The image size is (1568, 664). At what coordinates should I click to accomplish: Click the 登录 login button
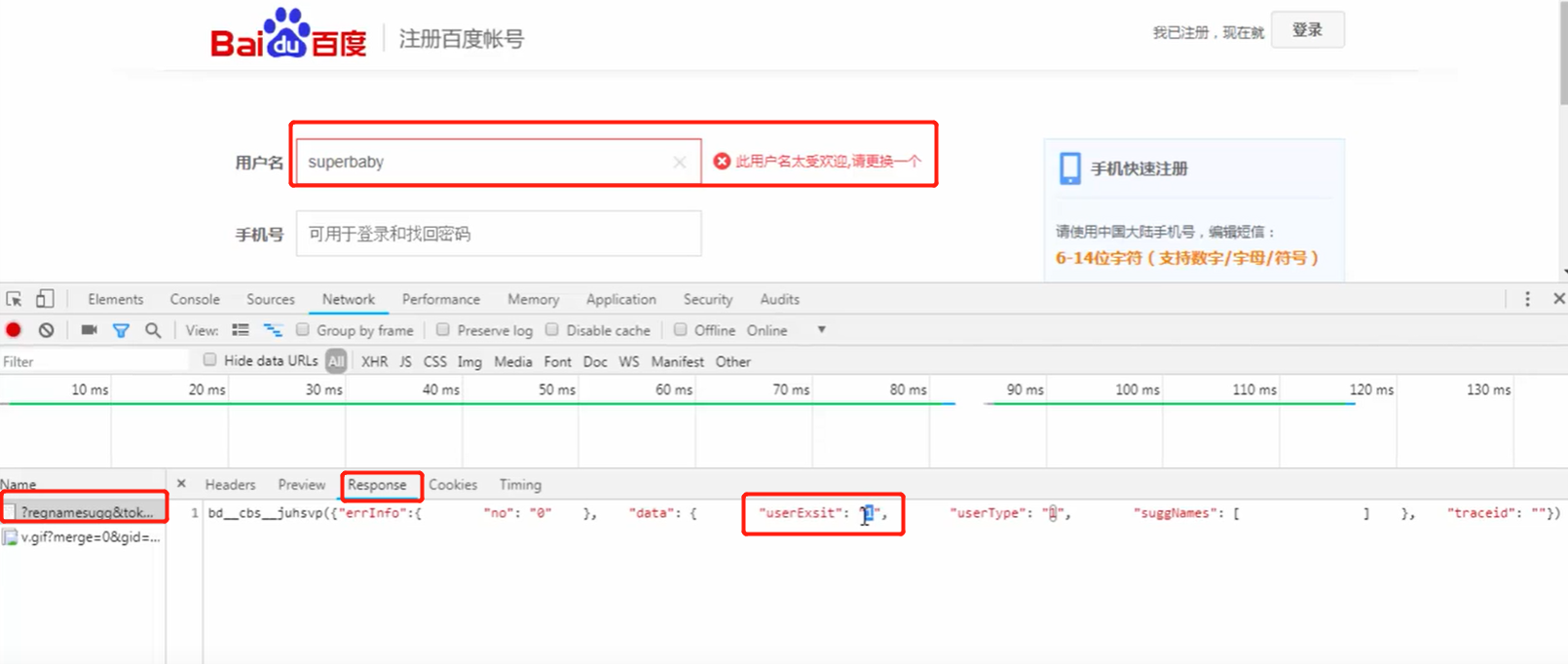click(1307, 29)
